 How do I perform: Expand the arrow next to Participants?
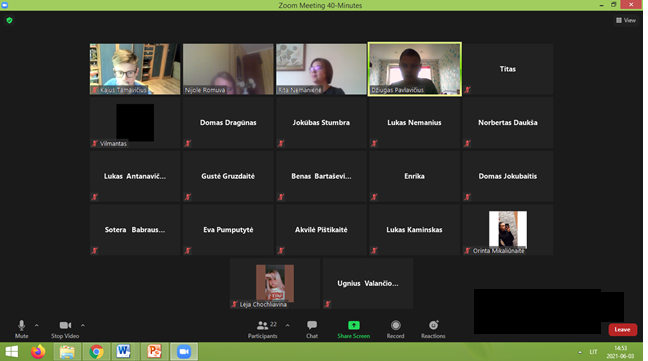click(288, 325)
